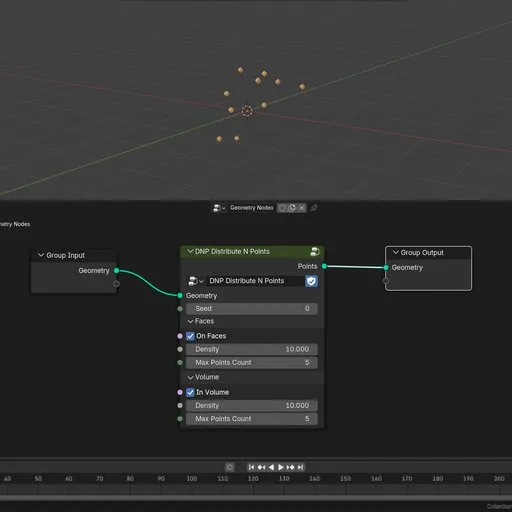This screenshot has width=512, height=512.
Task: Jump to next keyframe button
Action: click(x=291, y=467)
